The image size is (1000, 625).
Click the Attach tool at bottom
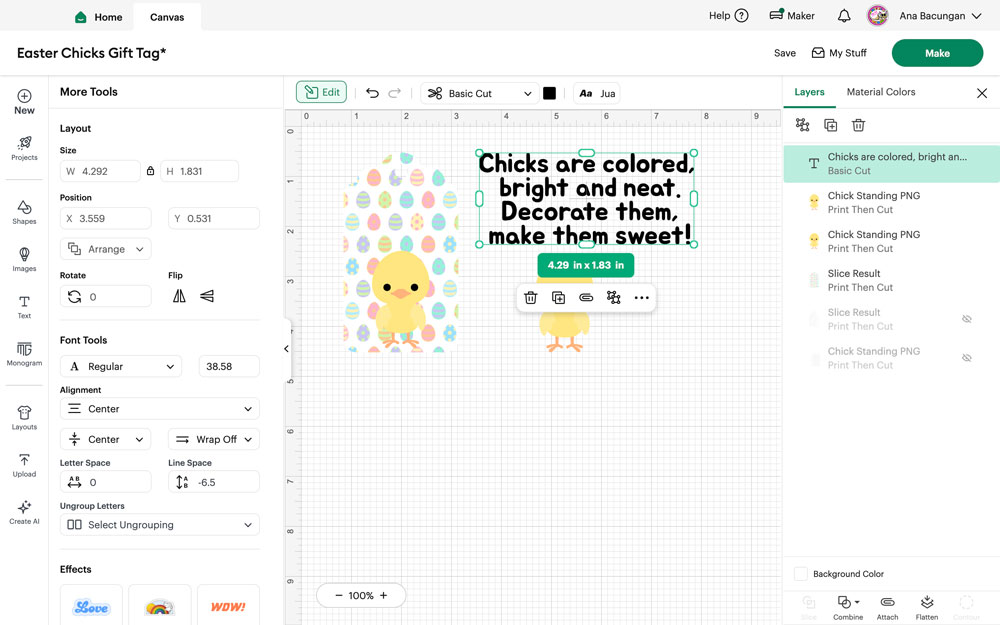(887, 608)
